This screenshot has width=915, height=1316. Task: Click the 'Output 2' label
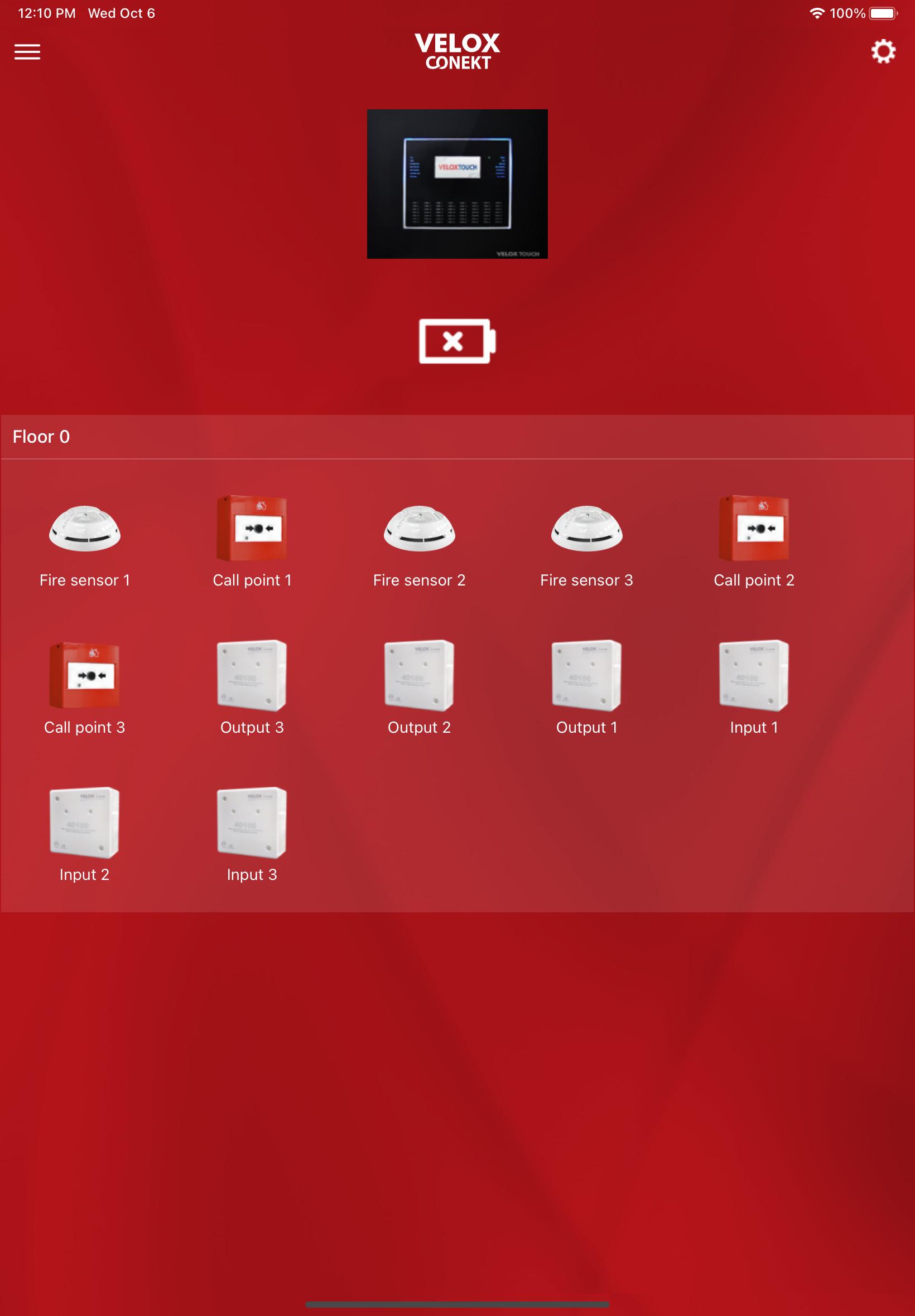(x=419, y=728)
